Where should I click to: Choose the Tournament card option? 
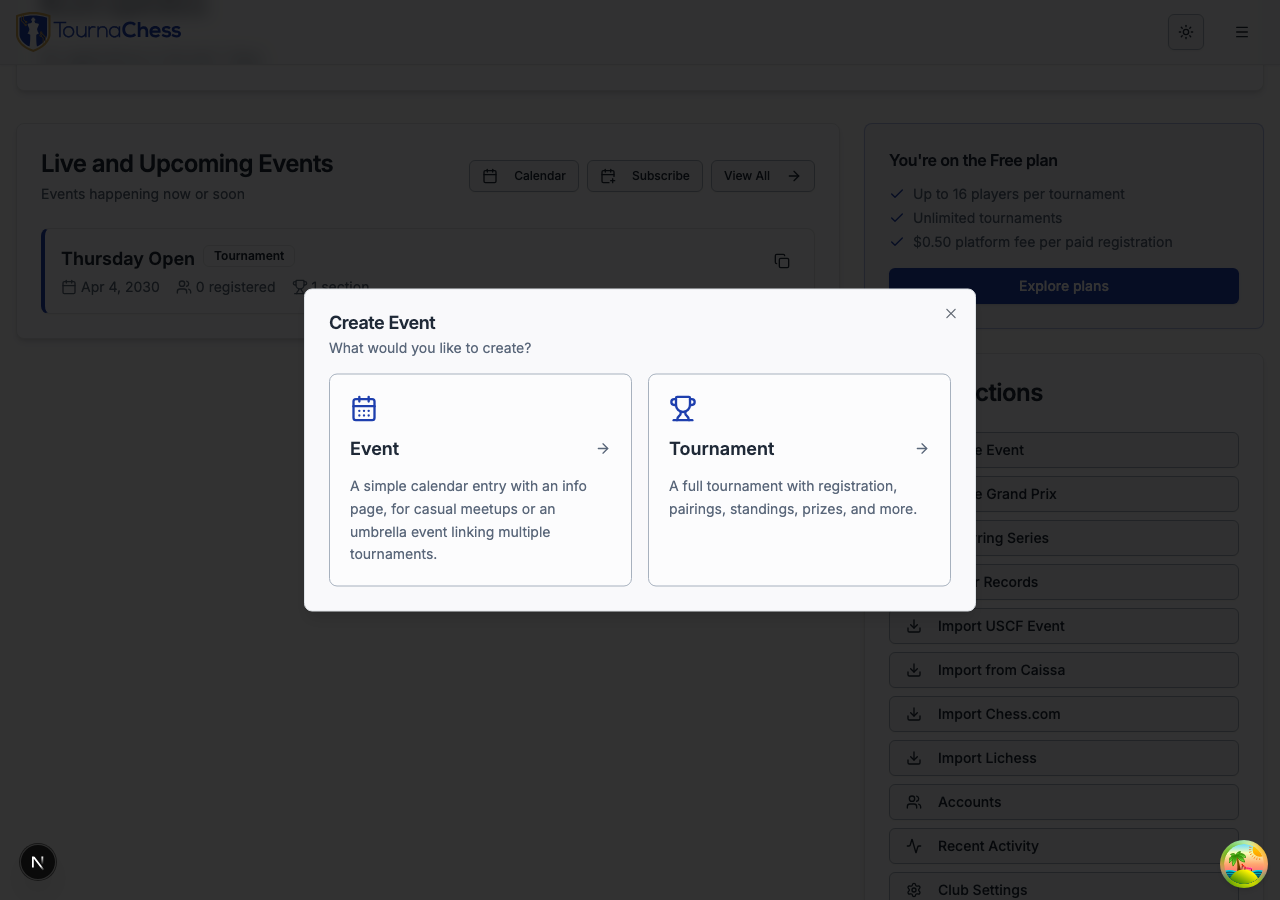(799, 480)
